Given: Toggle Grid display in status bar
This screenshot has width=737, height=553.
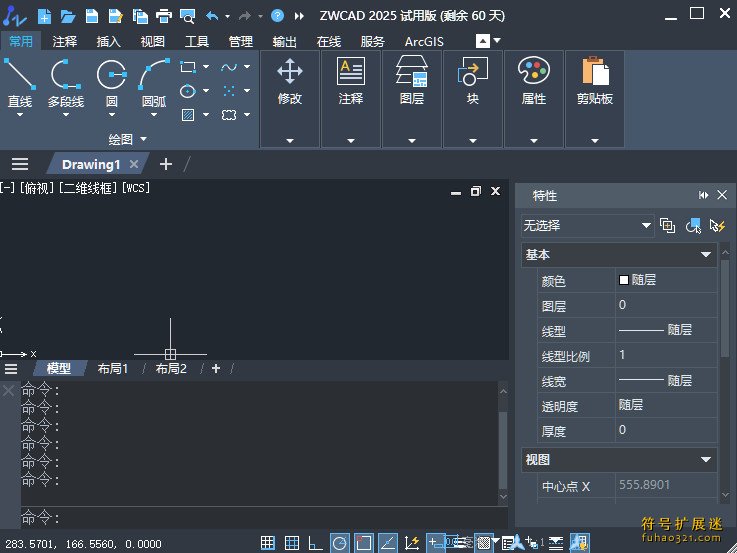Looking at the screenshot, I should tap(292, 543).
